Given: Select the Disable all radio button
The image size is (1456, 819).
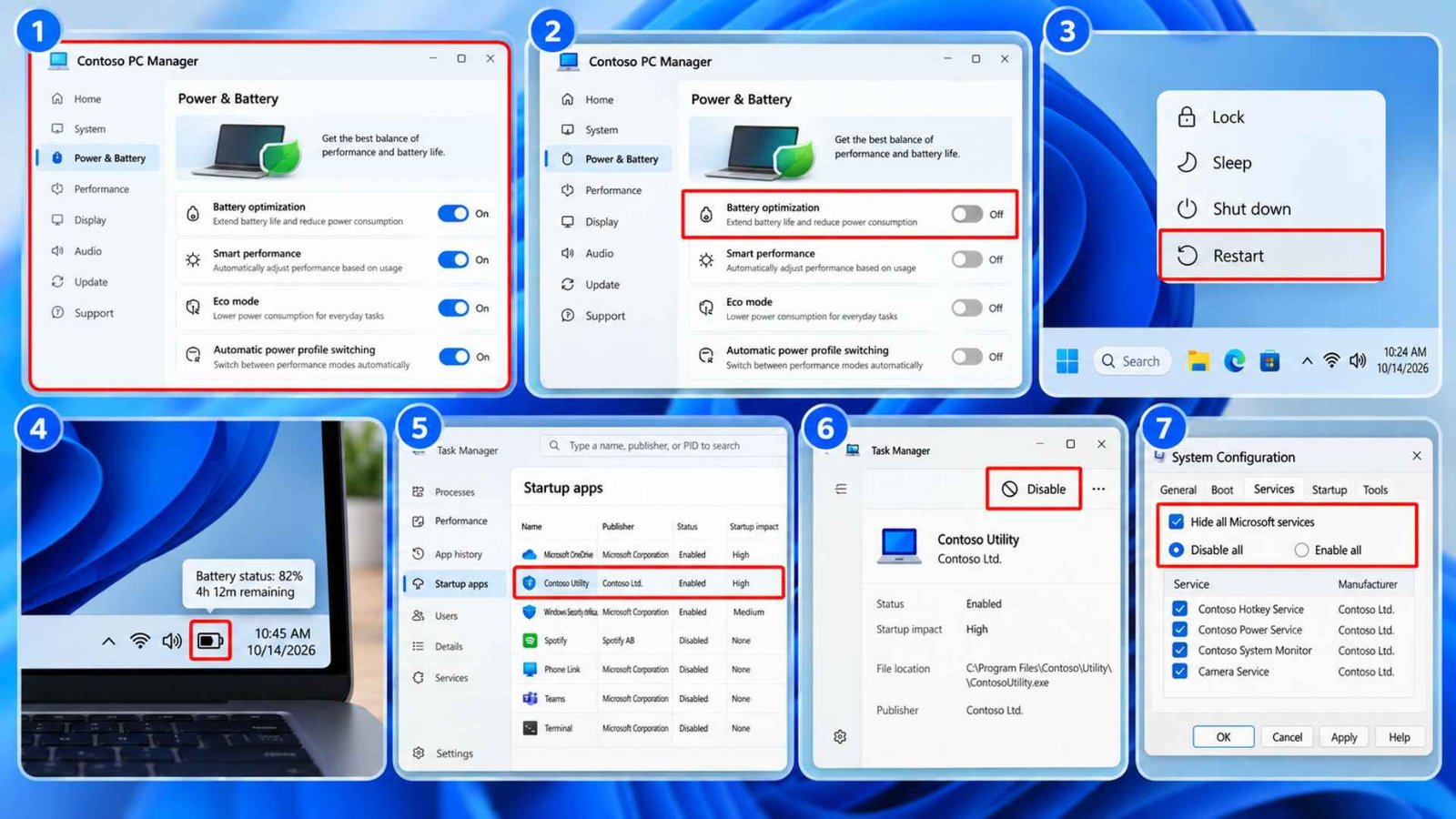Looking at the screenshot, I should click(1177, 550).
